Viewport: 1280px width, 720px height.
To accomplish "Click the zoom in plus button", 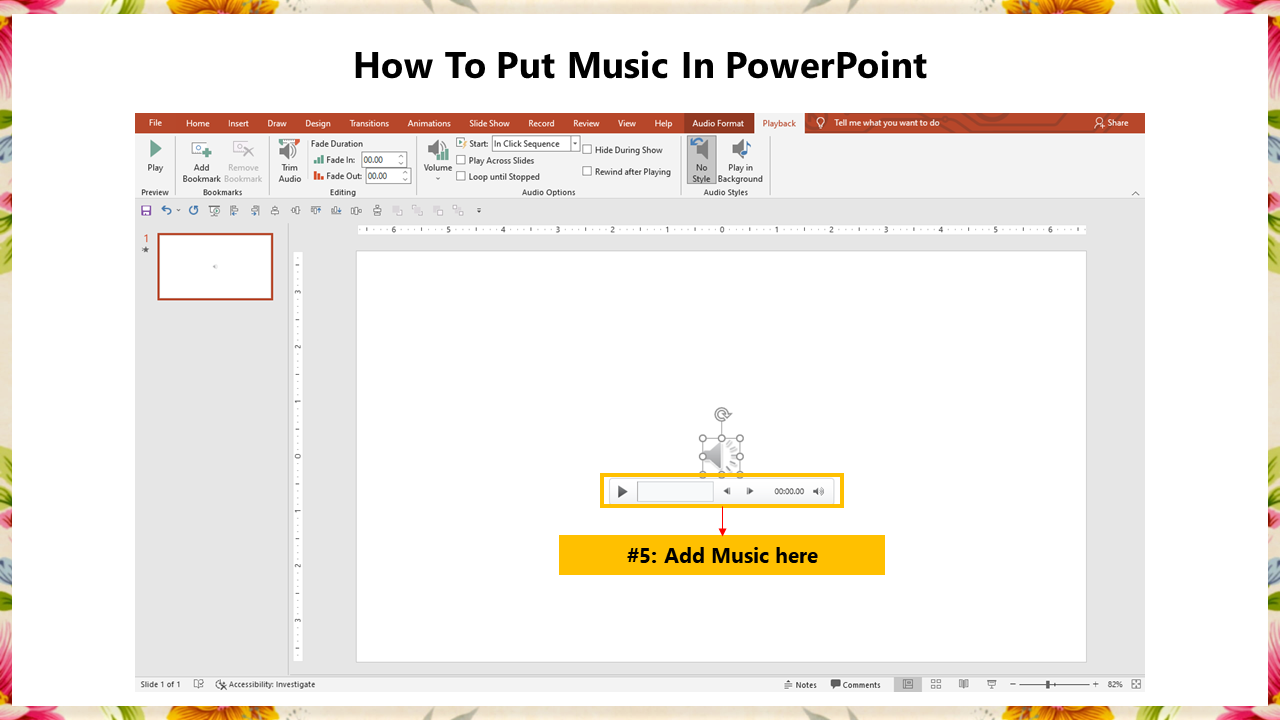I will (1095, 684).
